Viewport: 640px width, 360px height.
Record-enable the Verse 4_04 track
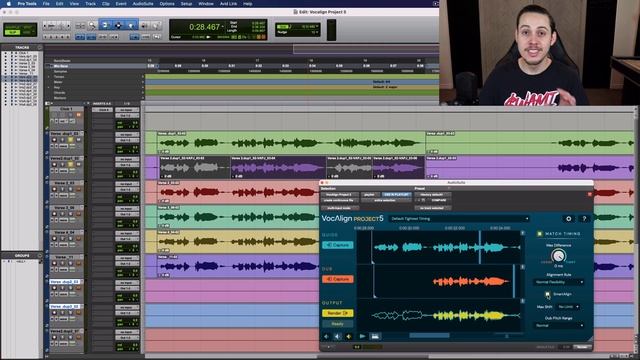tap(54, 239)
